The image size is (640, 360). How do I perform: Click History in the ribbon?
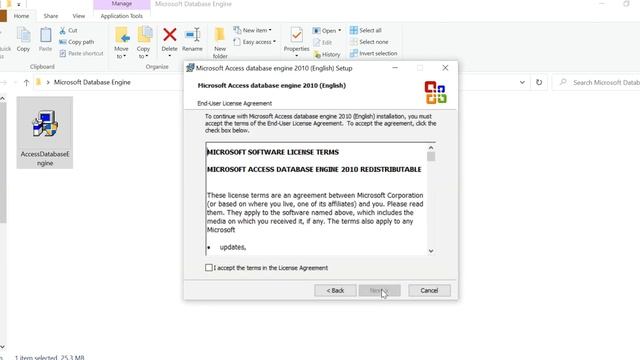(327, 54)
